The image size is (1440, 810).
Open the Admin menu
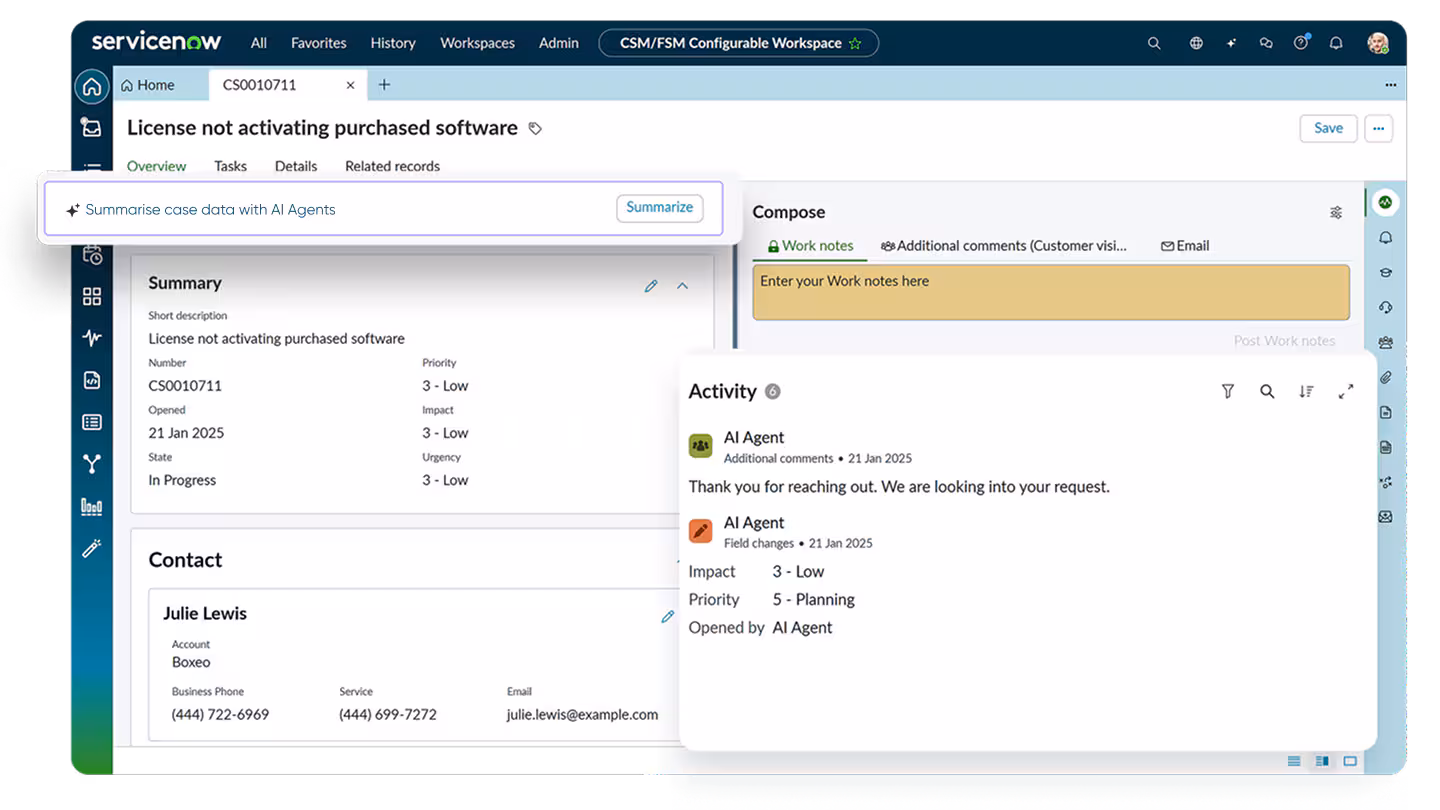tap(559, 43)
